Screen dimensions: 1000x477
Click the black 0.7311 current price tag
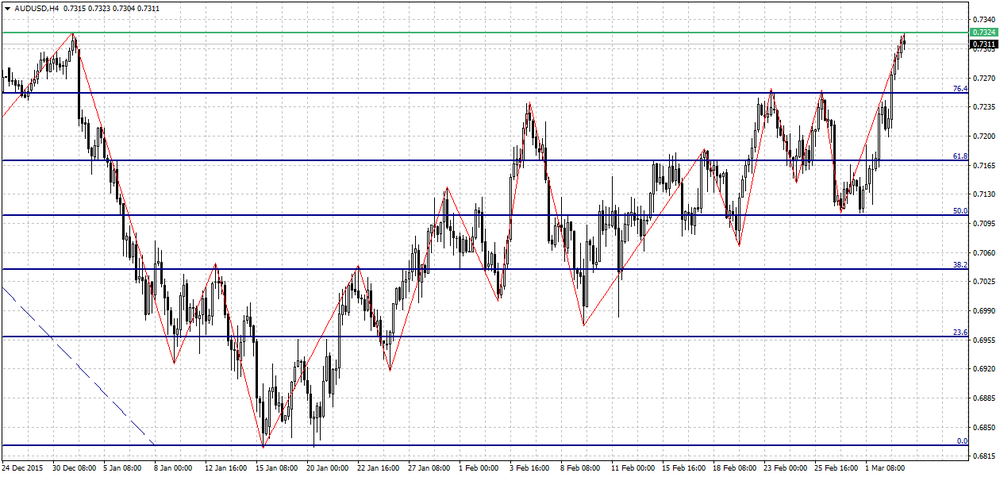point(983,44)
